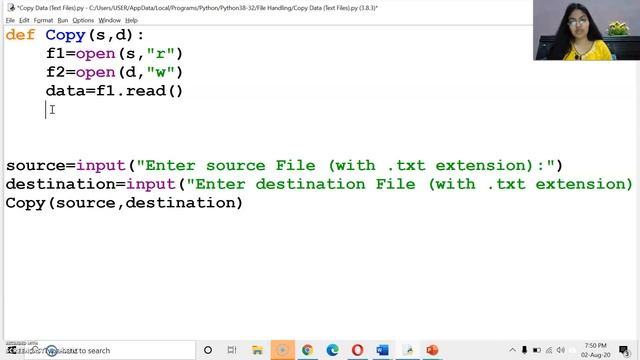Open Microsoft Word from the taskbar
This screenshot has width=640, height=360.
[382, 350]
